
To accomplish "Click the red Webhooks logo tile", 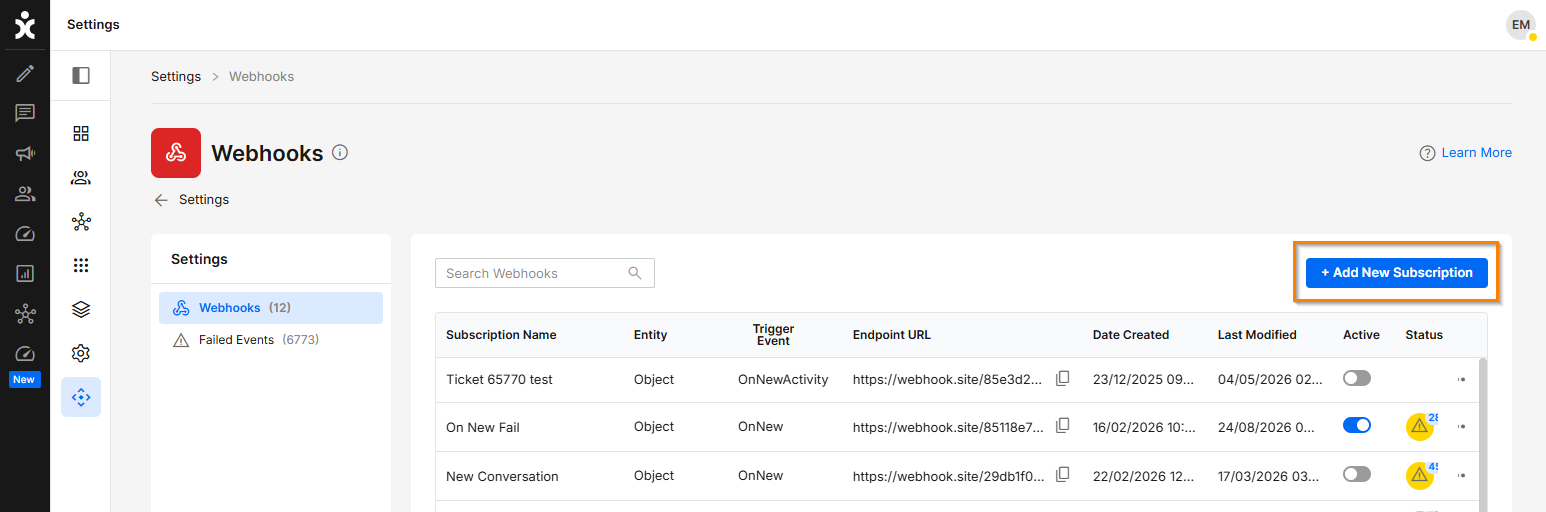I will click(176, 153).
